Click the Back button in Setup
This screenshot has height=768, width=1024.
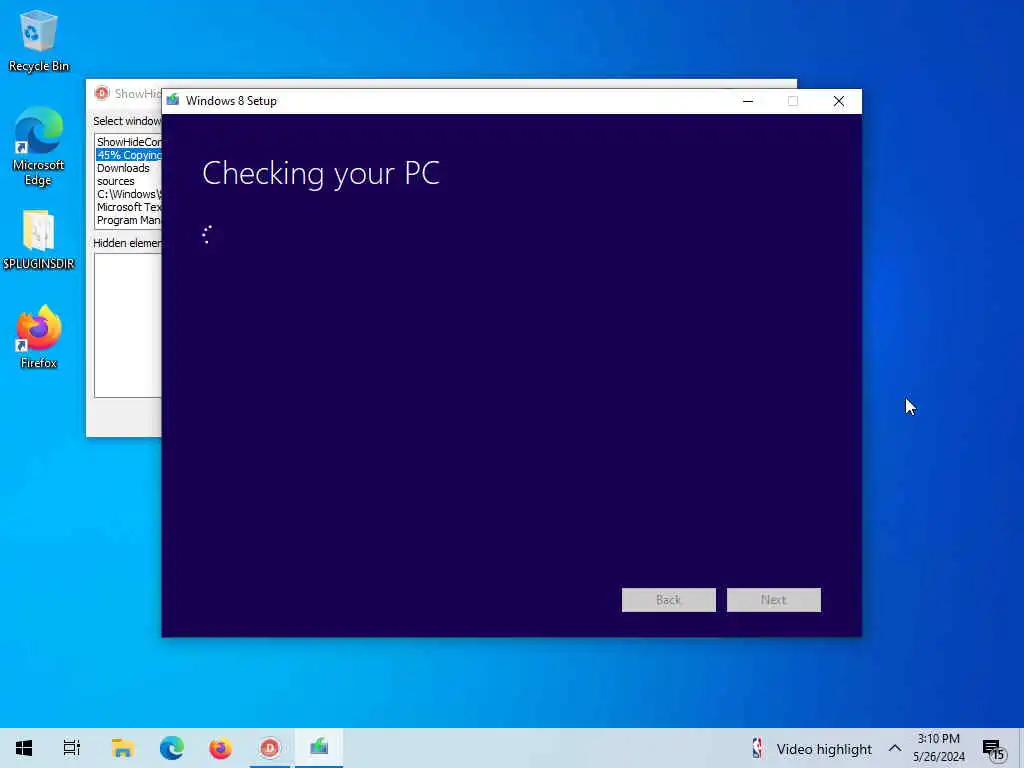668,600
